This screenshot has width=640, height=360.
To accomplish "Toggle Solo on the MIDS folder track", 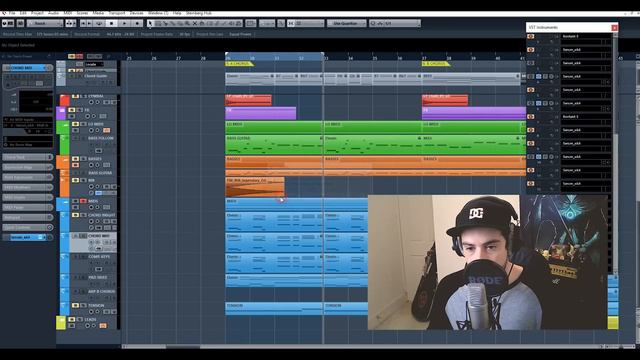I will [x=83, y=201].
